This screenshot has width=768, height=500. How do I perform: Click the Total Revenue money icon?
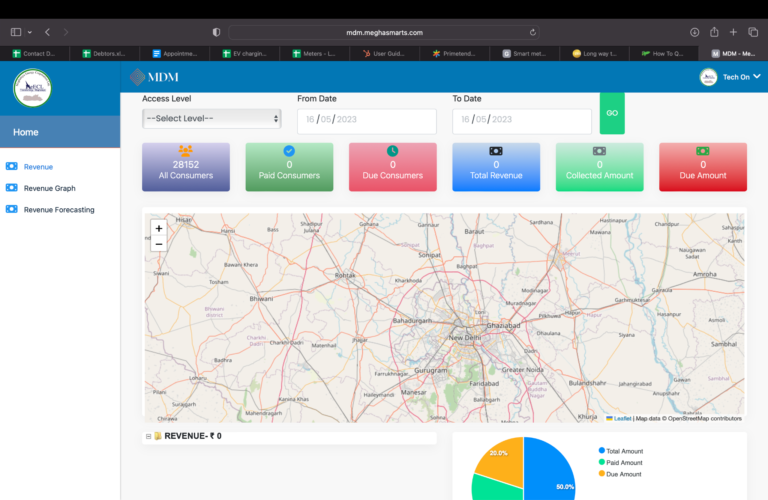(496, 150)
